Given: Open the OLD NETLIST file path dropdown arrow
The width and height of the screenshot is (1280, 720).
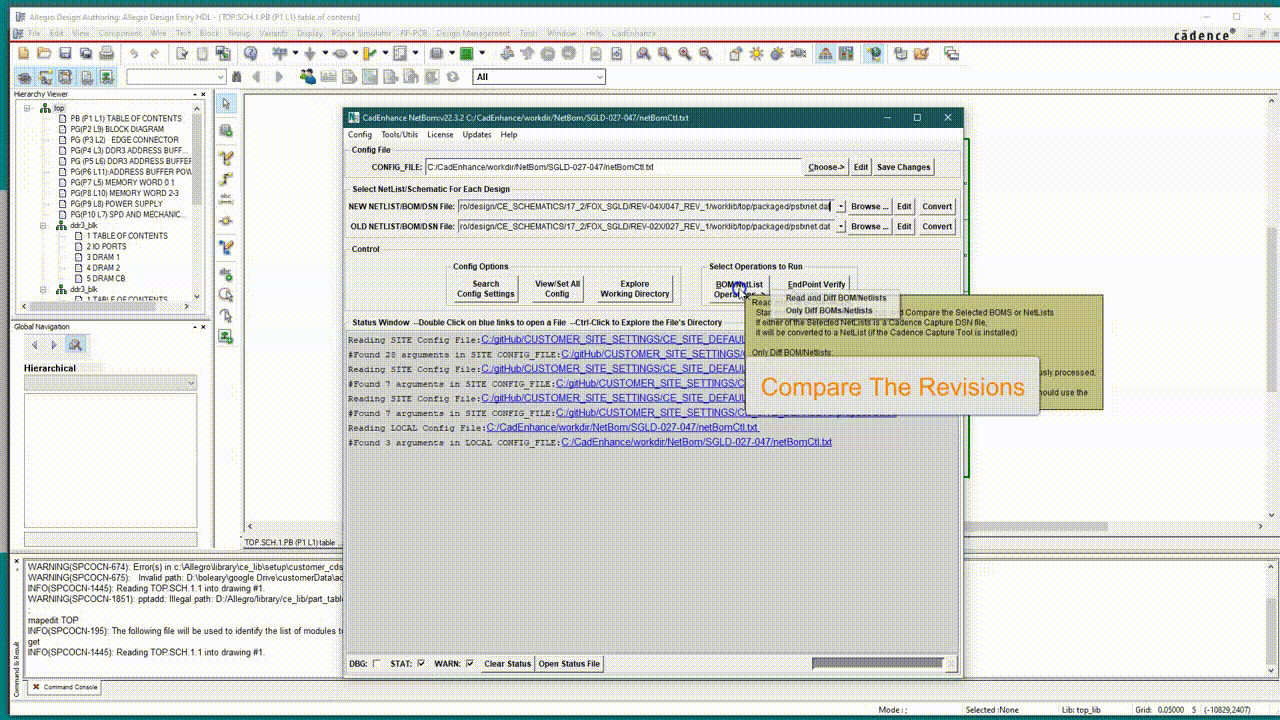Looking at the screenshot, I should [x=840, y=226].
